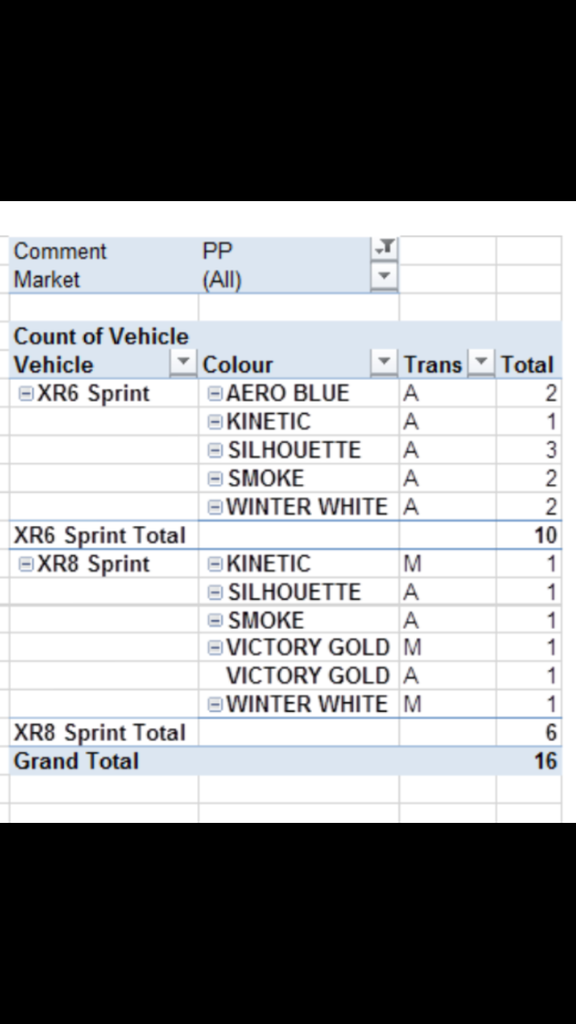Collapse VICTORY GOLD under XR8 Sprint
This screenshot has height=1024, width=576.
215,648
